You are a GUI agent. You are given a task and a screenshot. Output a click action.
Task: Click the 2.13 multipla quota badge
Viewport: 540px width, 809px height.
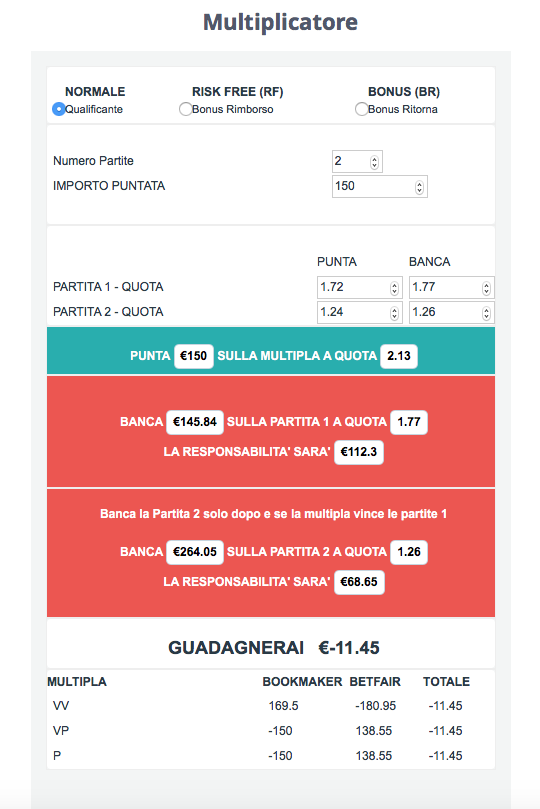(399, 356)
